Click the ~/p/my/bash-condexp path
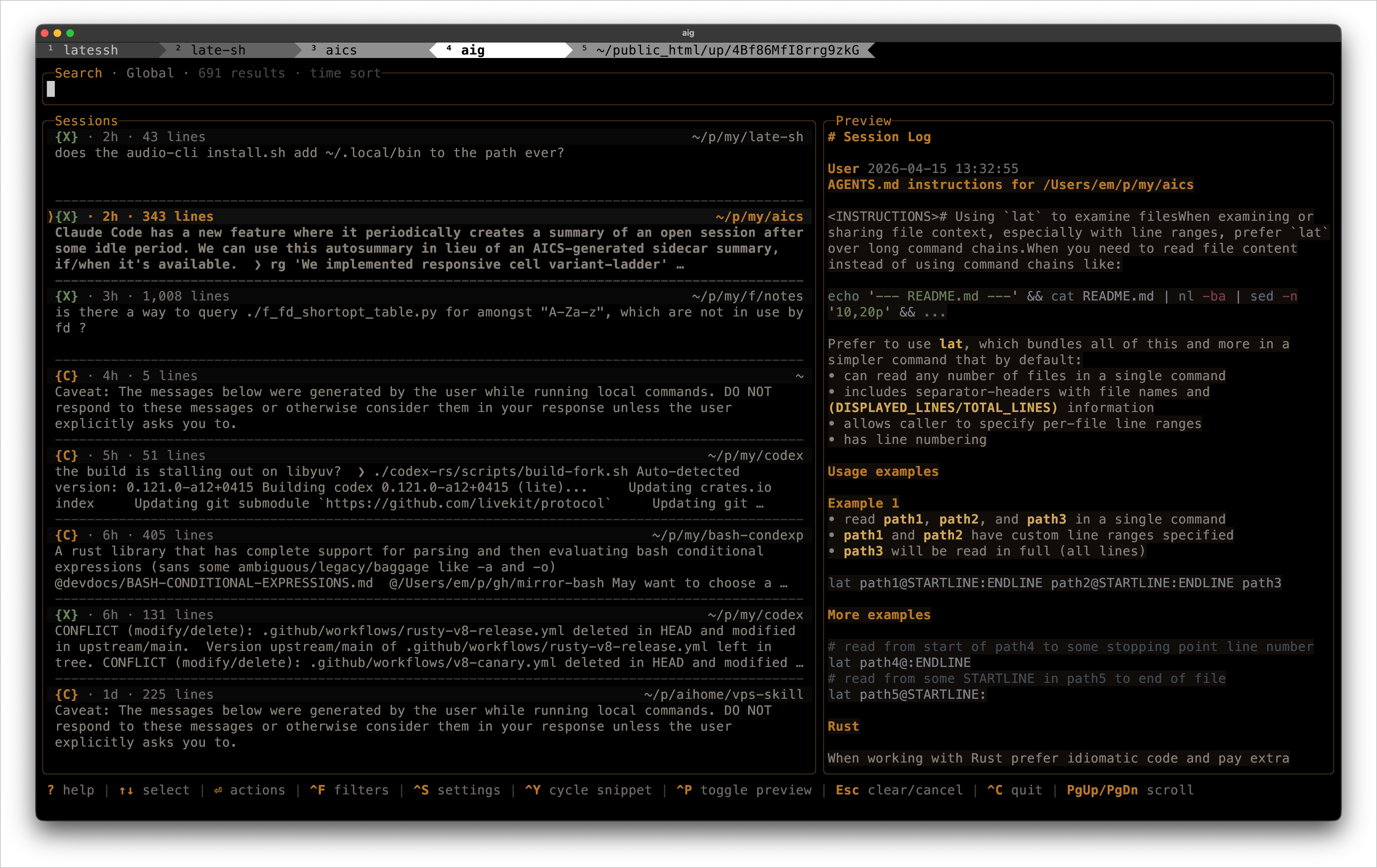The height and width of the screenshot is (868, 1377). [727, 535]
